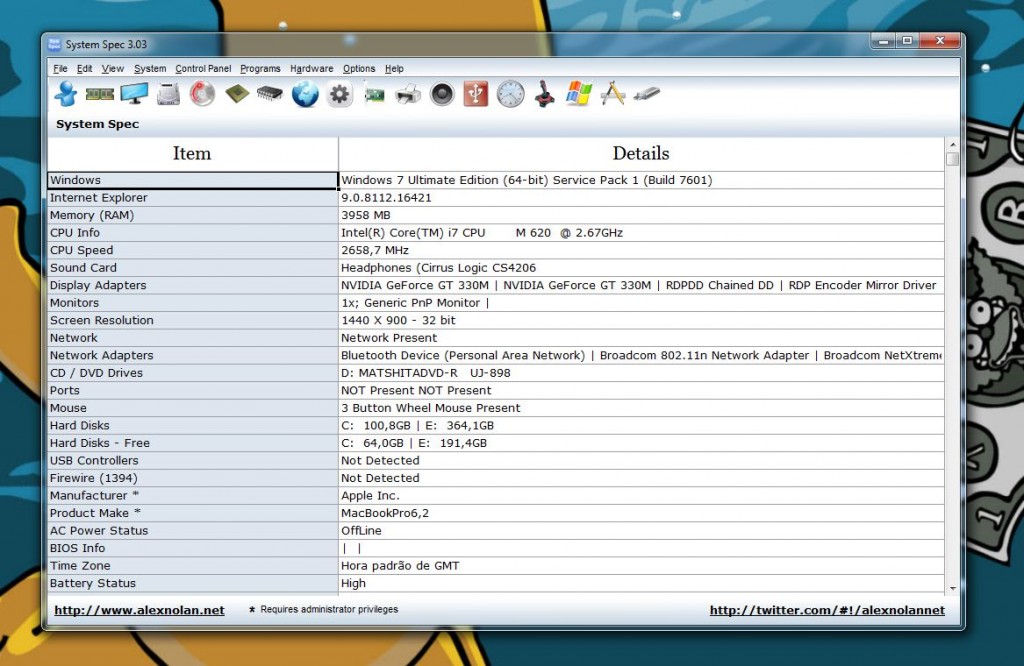Select the AC Power Status item cell

(192, 531)
